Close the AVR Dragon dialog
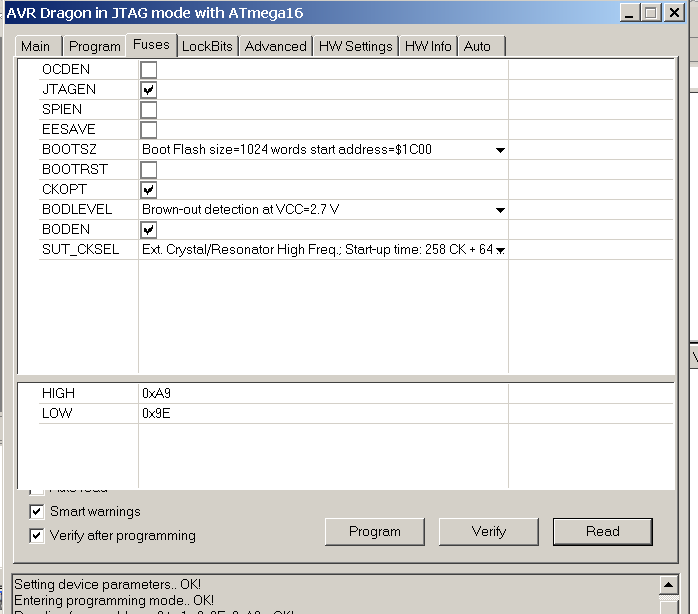The image size is (698, 614). (x=674, y=13)
